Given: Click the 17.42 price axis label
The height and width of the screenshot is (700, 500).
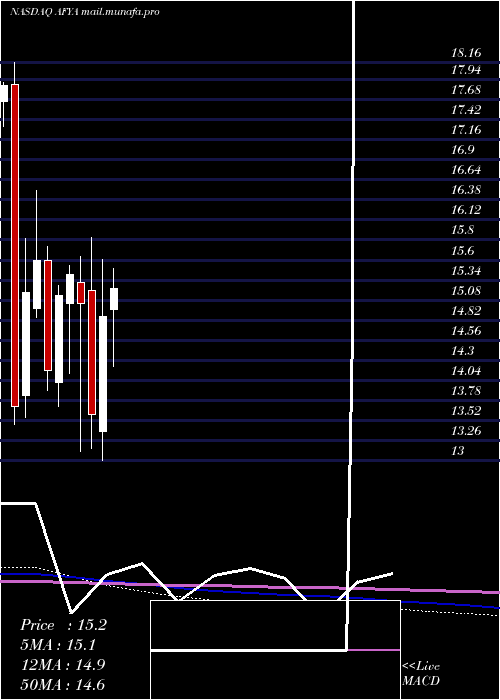Looking at the screenshot, I should pyautogui.click(x=466, y=110).
